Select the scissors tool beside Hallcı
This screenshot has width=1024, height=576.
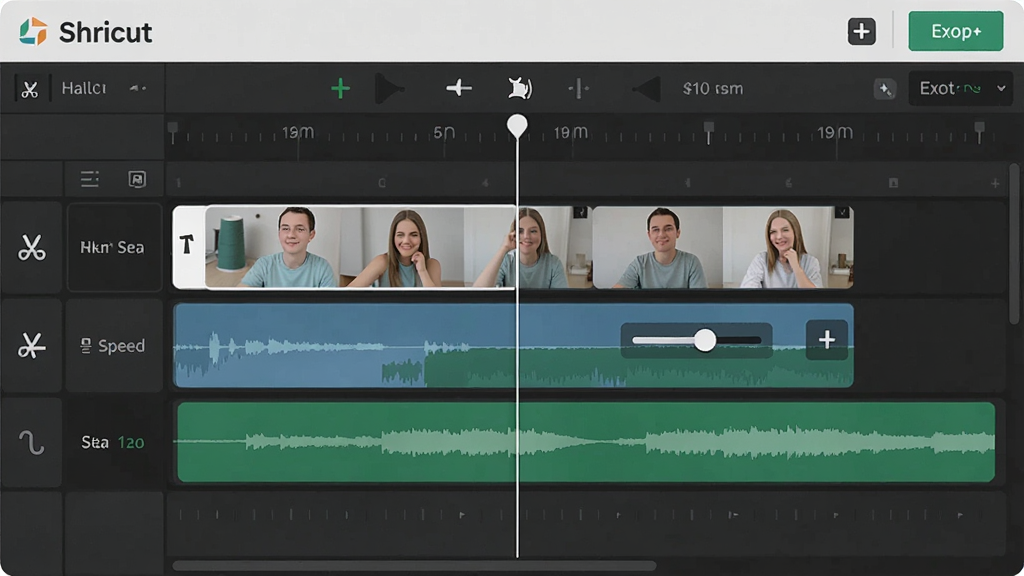(29, 89)
